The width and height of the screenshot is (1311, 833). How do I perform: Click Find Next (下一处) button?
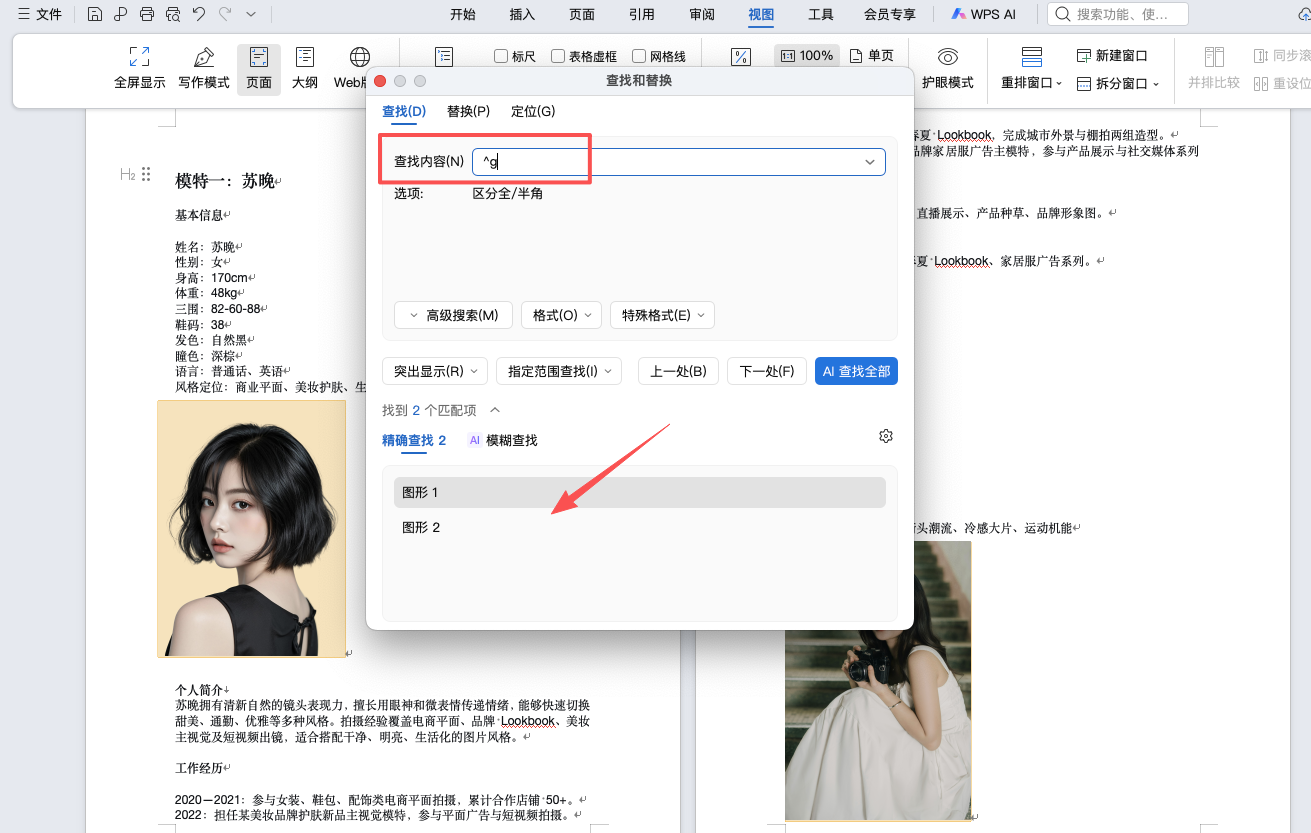click(x=767, y=371)
